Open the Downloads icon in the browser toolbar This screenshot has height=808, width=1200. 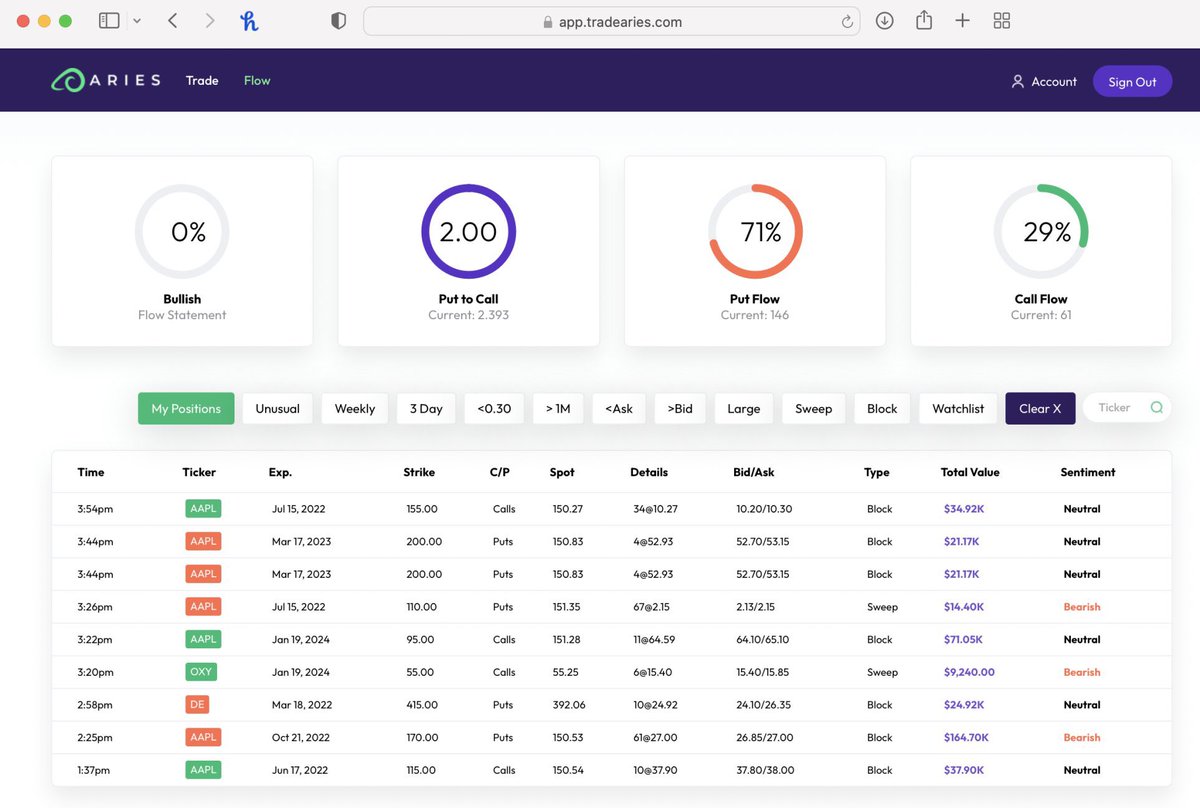tap(884, 19)
